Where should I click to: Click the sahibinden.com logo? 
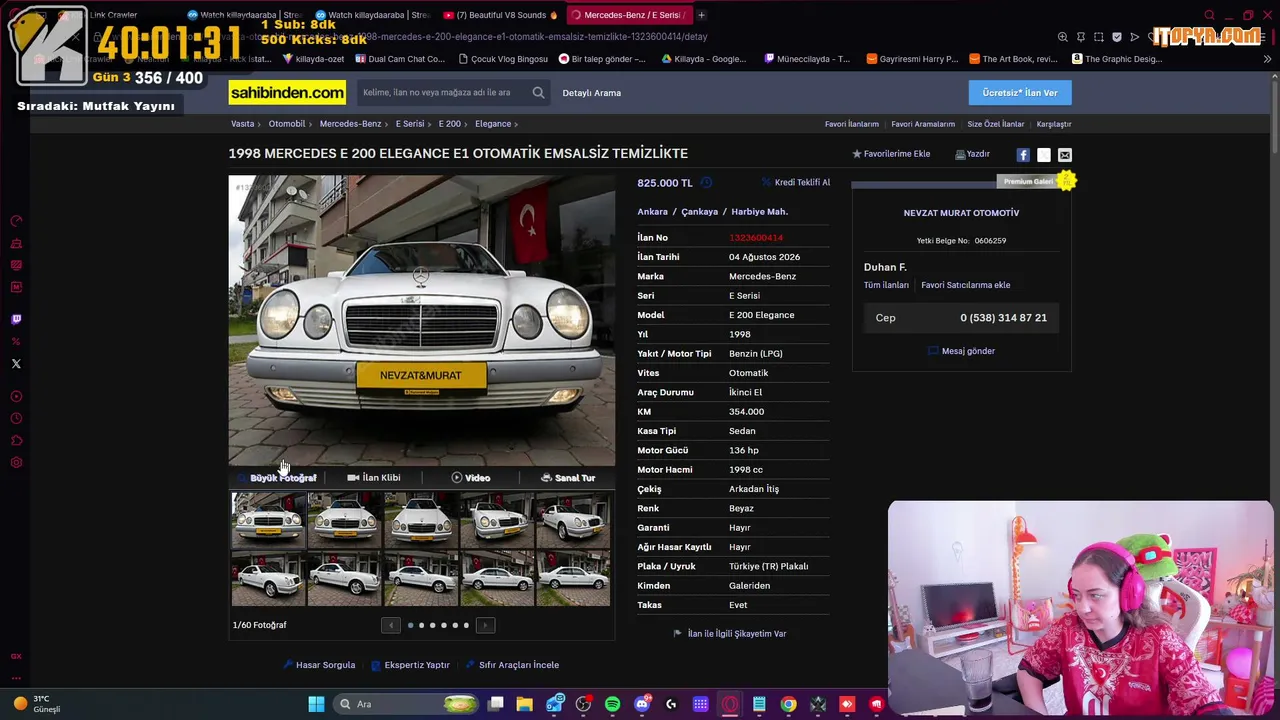coord(287,93)
